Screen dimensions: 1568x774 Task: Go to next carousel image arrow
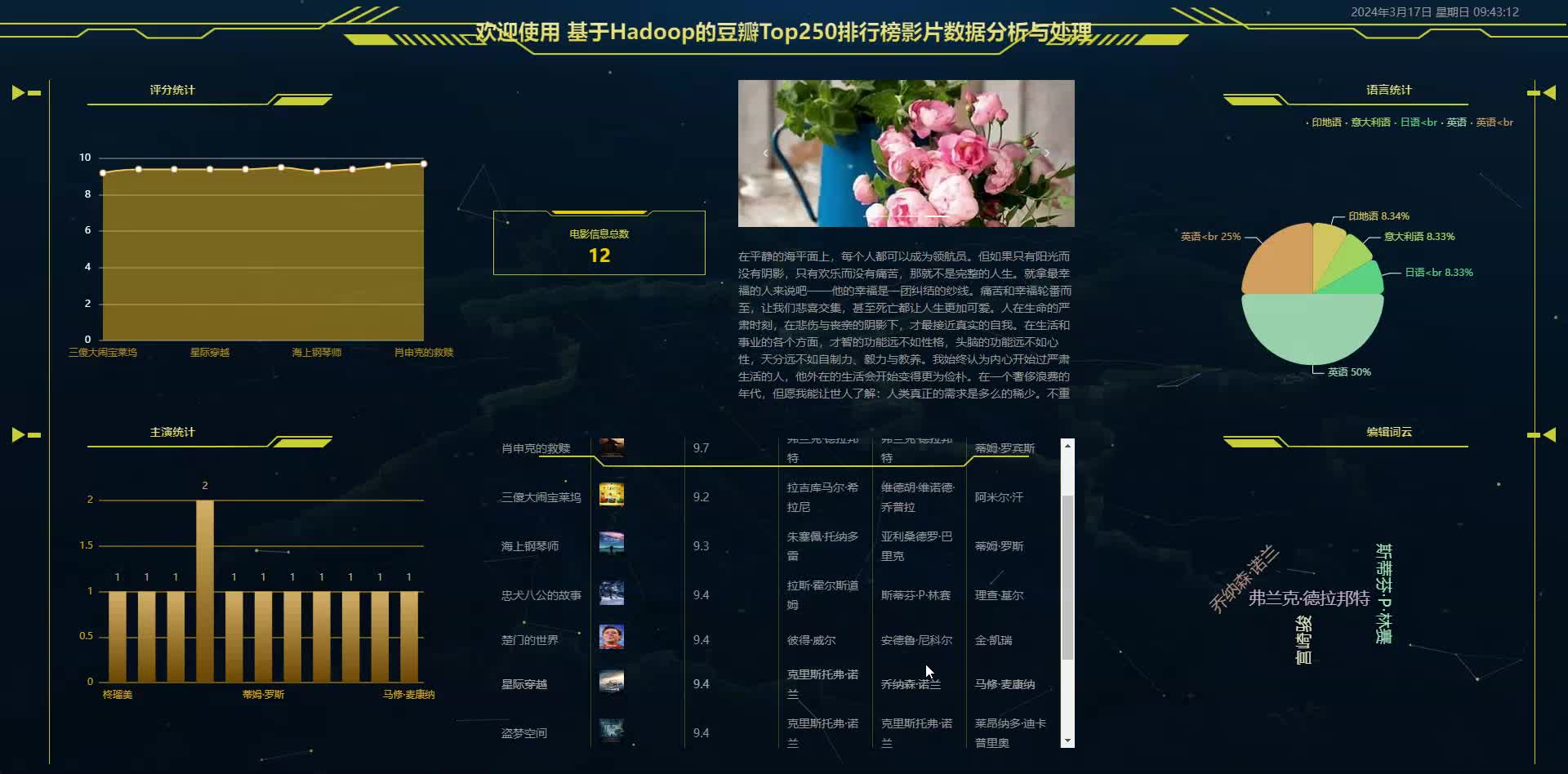click(1047, 153)
